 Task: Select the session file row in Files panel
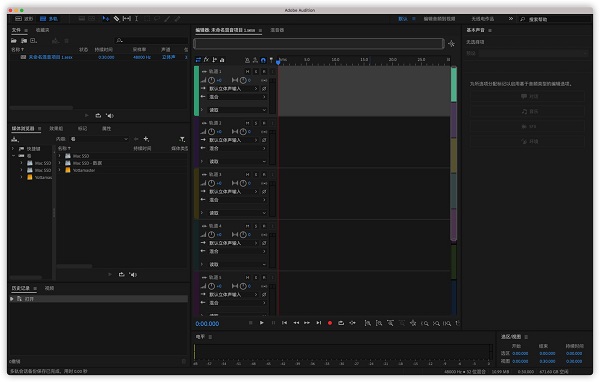point(99,57)
